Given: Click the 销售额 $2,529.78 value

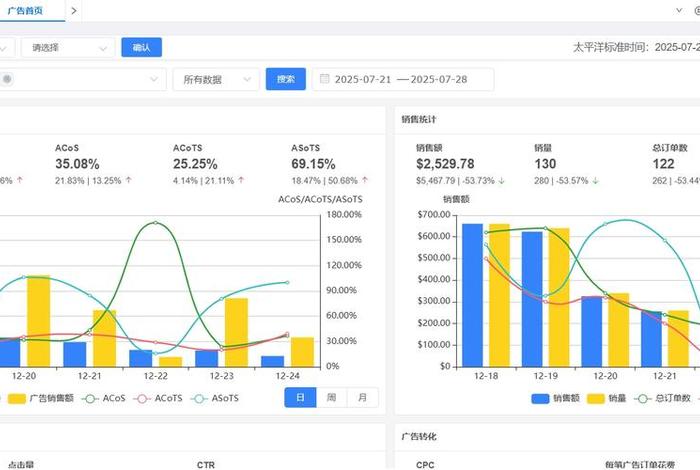Looking at the screenshot, I should (x=445, y=164).
